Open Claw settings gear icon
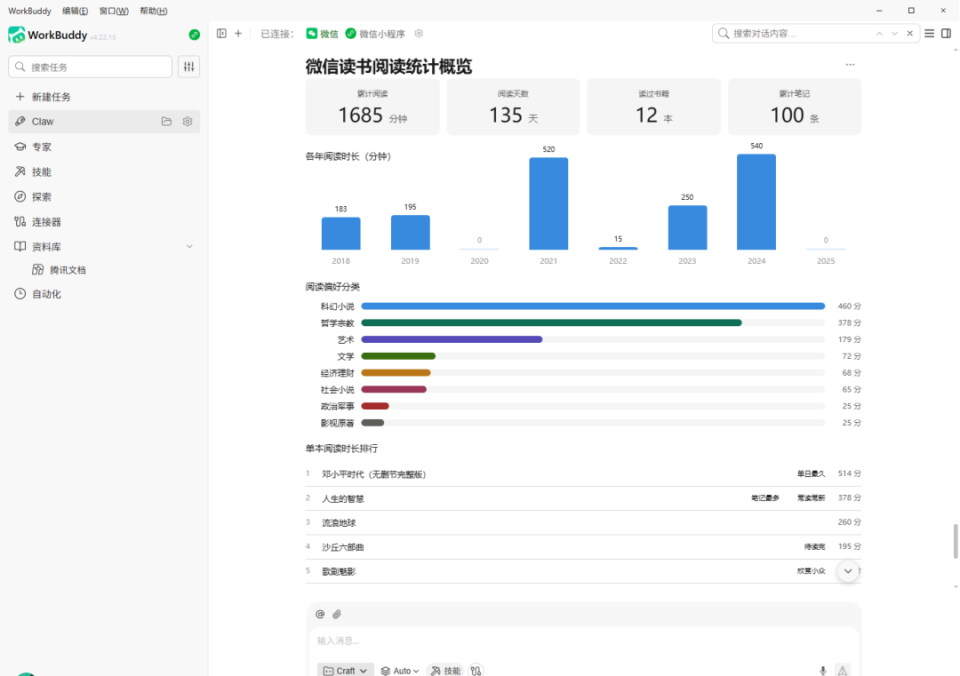 [x=187, y=121]
